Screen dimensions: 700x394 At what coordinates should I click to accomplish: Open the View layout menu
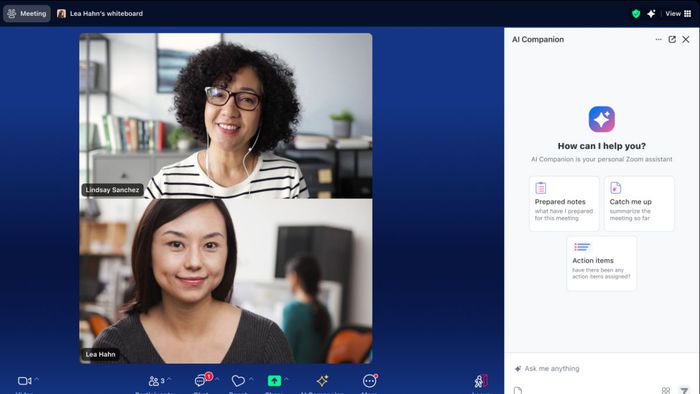coord(678,14)
